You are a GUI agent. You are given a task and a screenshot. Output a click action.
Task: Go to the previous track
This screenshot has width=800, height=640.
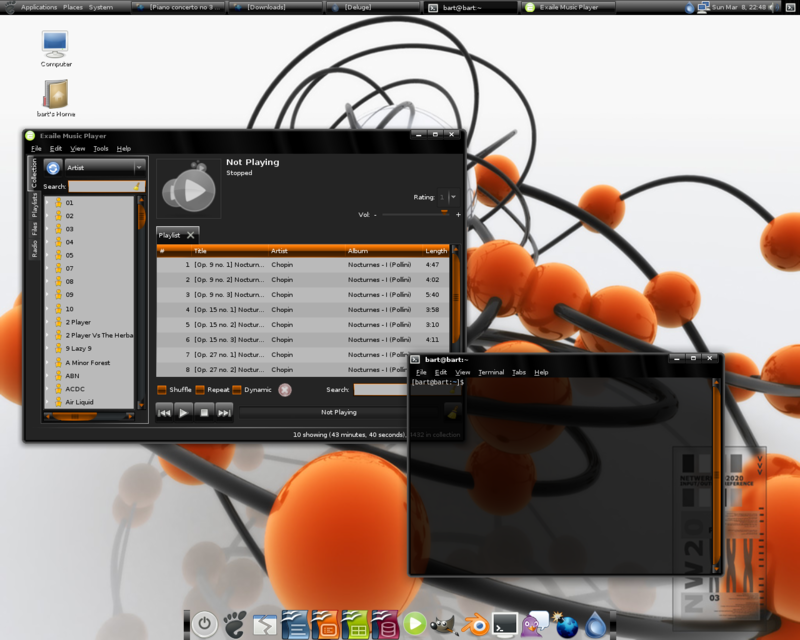point(164,412)
